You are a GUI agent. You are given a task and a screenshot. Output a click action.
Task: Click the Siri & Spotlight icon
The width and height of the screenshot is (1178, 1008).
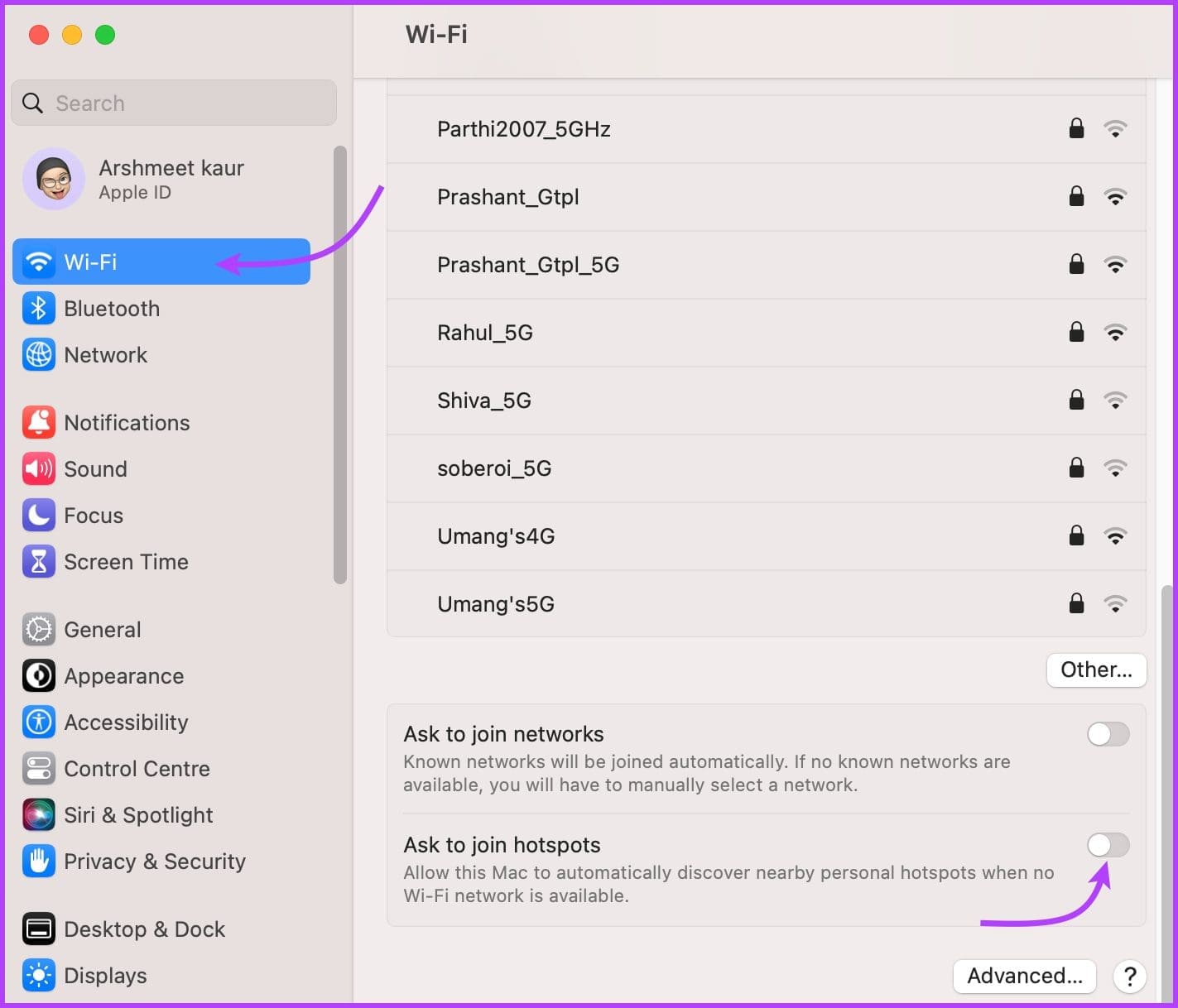click(38, 814)
